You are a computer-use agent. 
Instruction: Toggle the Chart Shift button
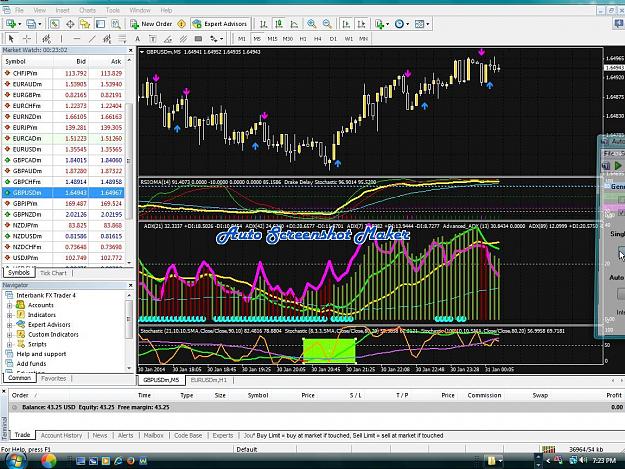361,24
